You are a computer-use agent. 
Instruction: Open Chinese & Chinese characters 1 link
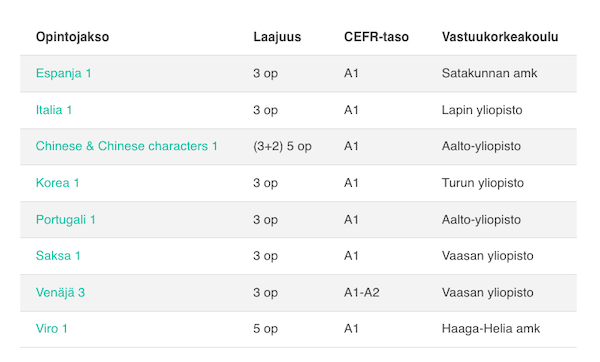pyautogui.click(x=126, y=146)
